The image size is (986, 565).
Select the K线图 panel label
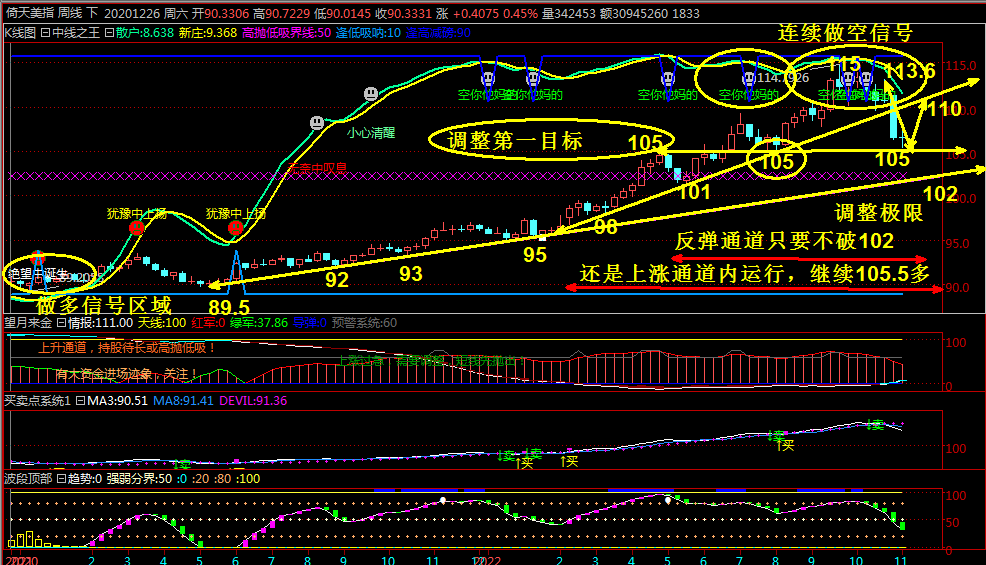pos(20,32)
